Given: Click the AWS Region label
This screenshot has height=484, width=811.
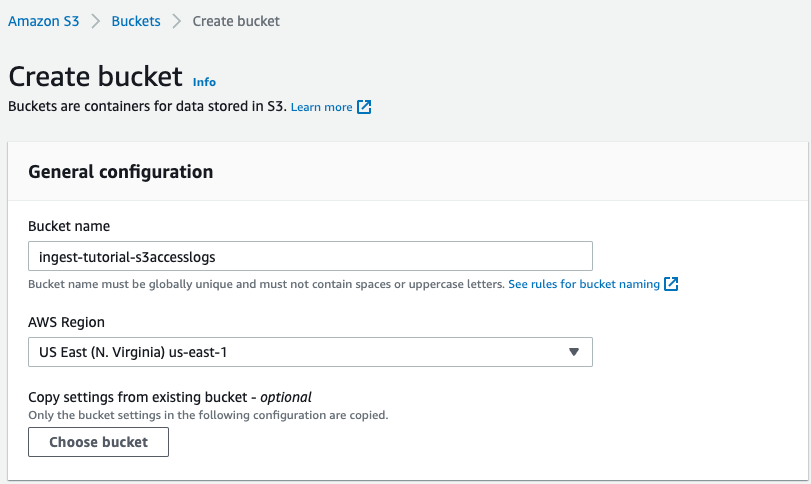Looking at the screenshot, I should pos(66,322).
